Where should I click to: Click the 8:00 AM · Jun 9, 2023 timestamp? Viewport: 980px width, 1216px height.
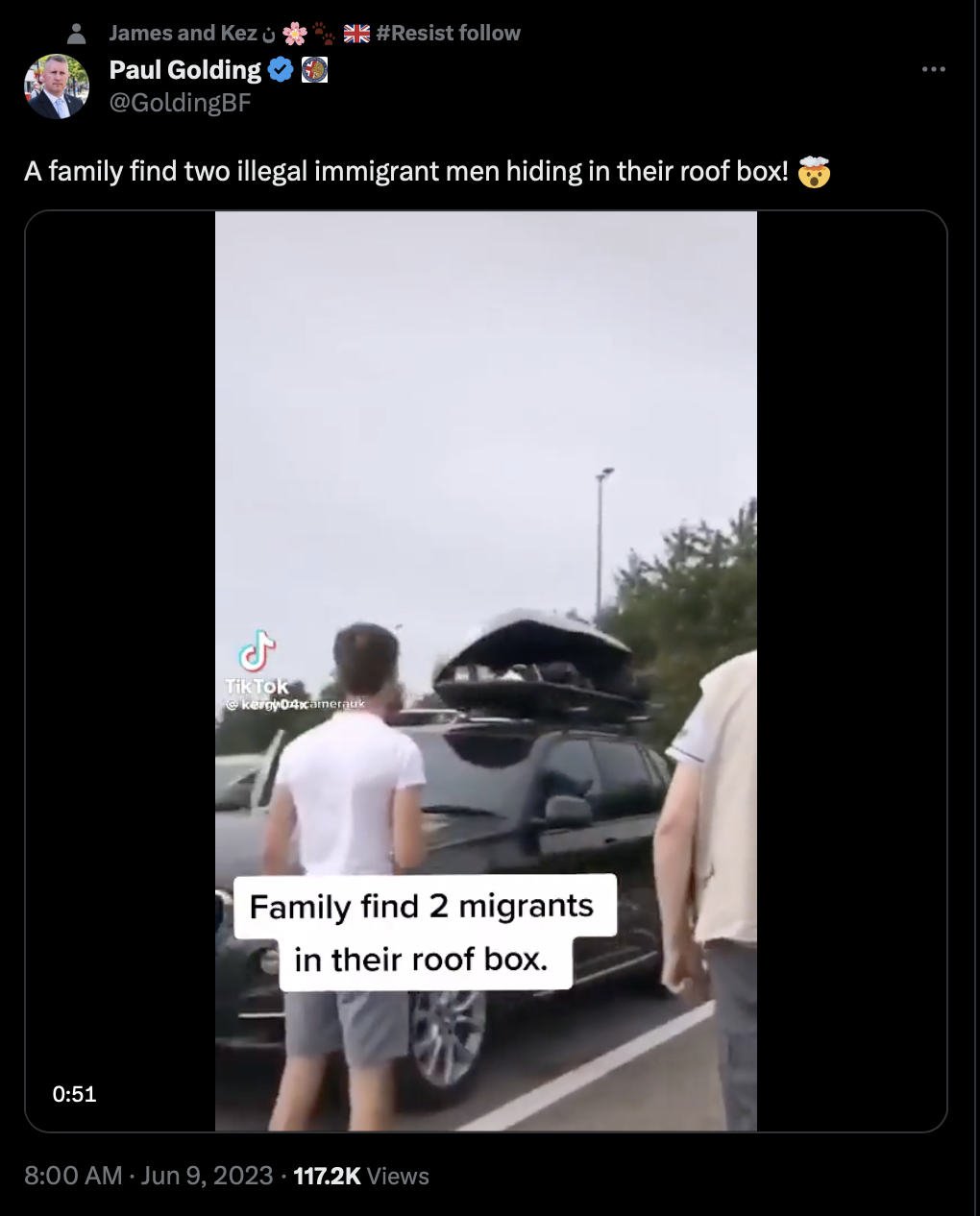(149, 1176)
